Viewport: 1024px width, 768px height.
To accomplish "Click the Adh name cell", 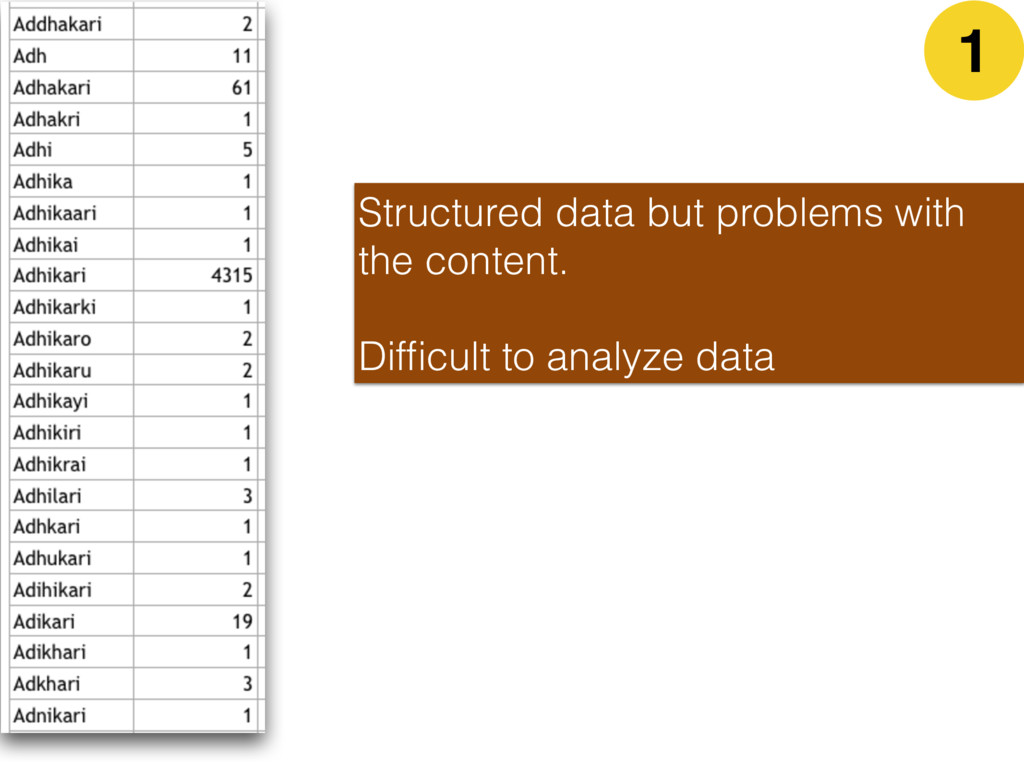I will [72, 56].
